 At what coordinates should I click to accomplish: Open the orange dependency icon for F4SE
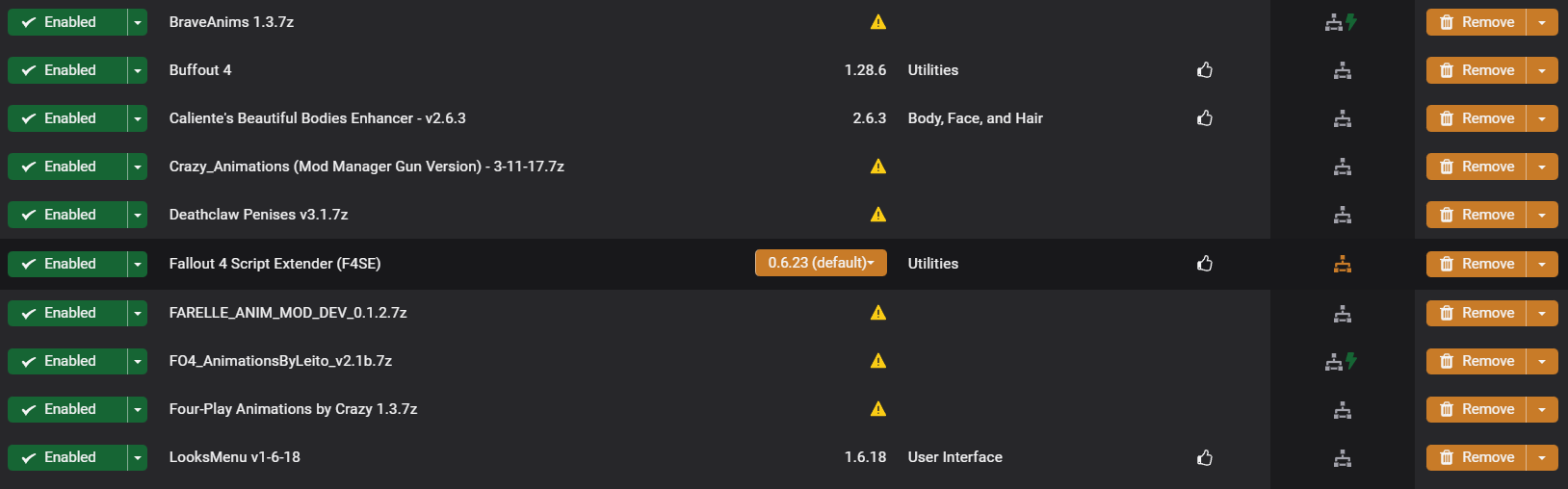point(1343,264)
